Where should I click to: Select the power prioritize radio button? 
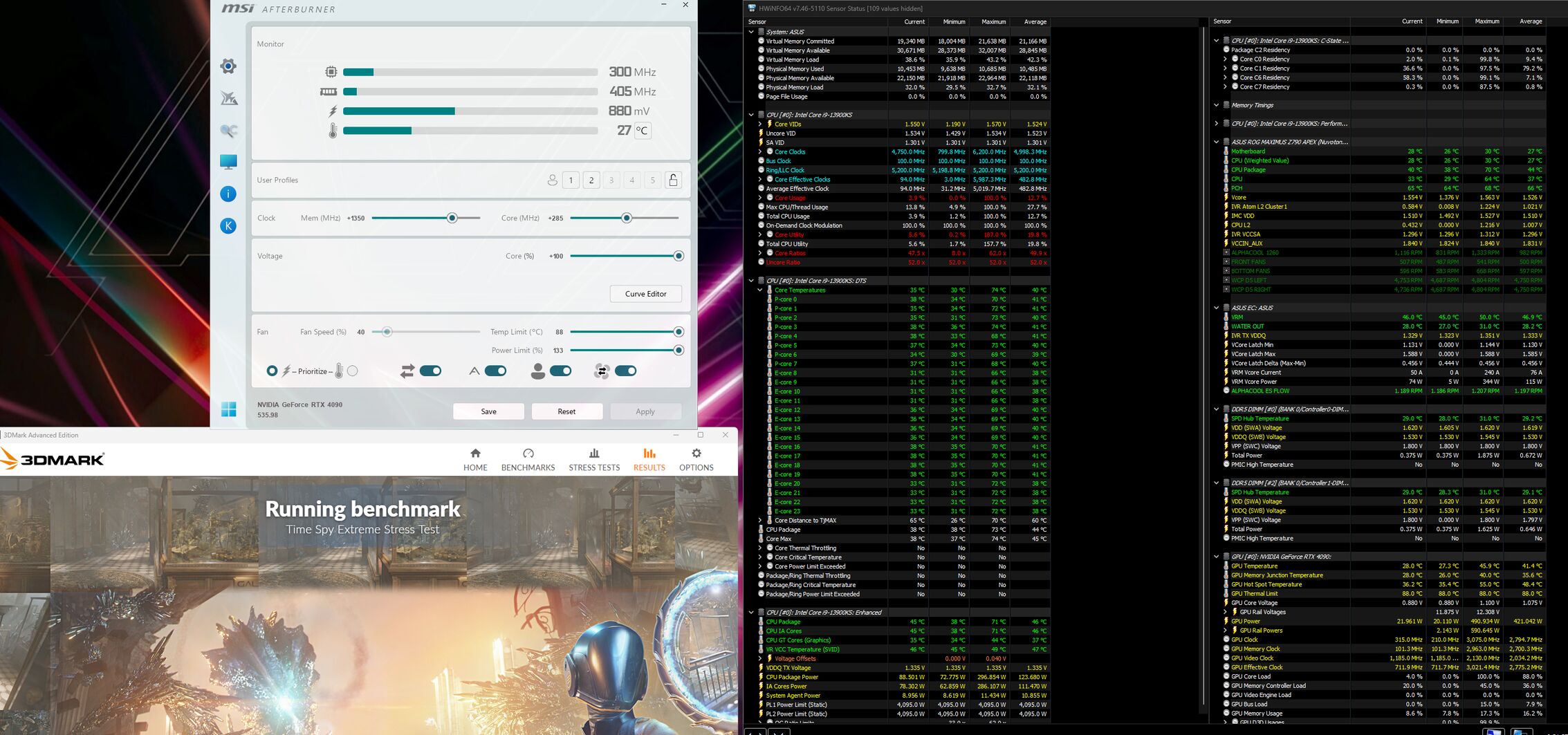click(272, 371)
